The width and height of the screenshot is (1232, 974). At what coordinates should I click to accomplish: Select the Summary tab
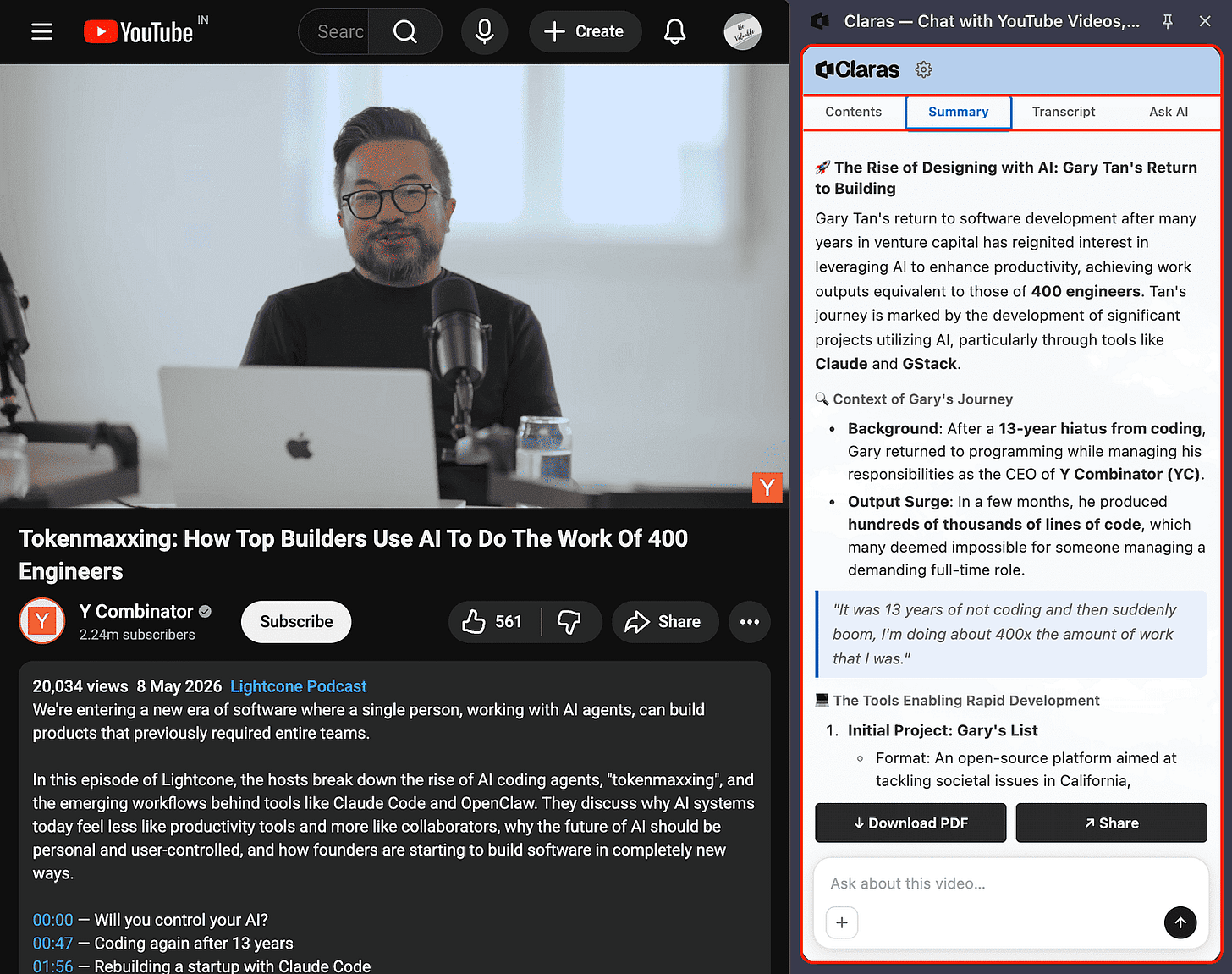959,113
